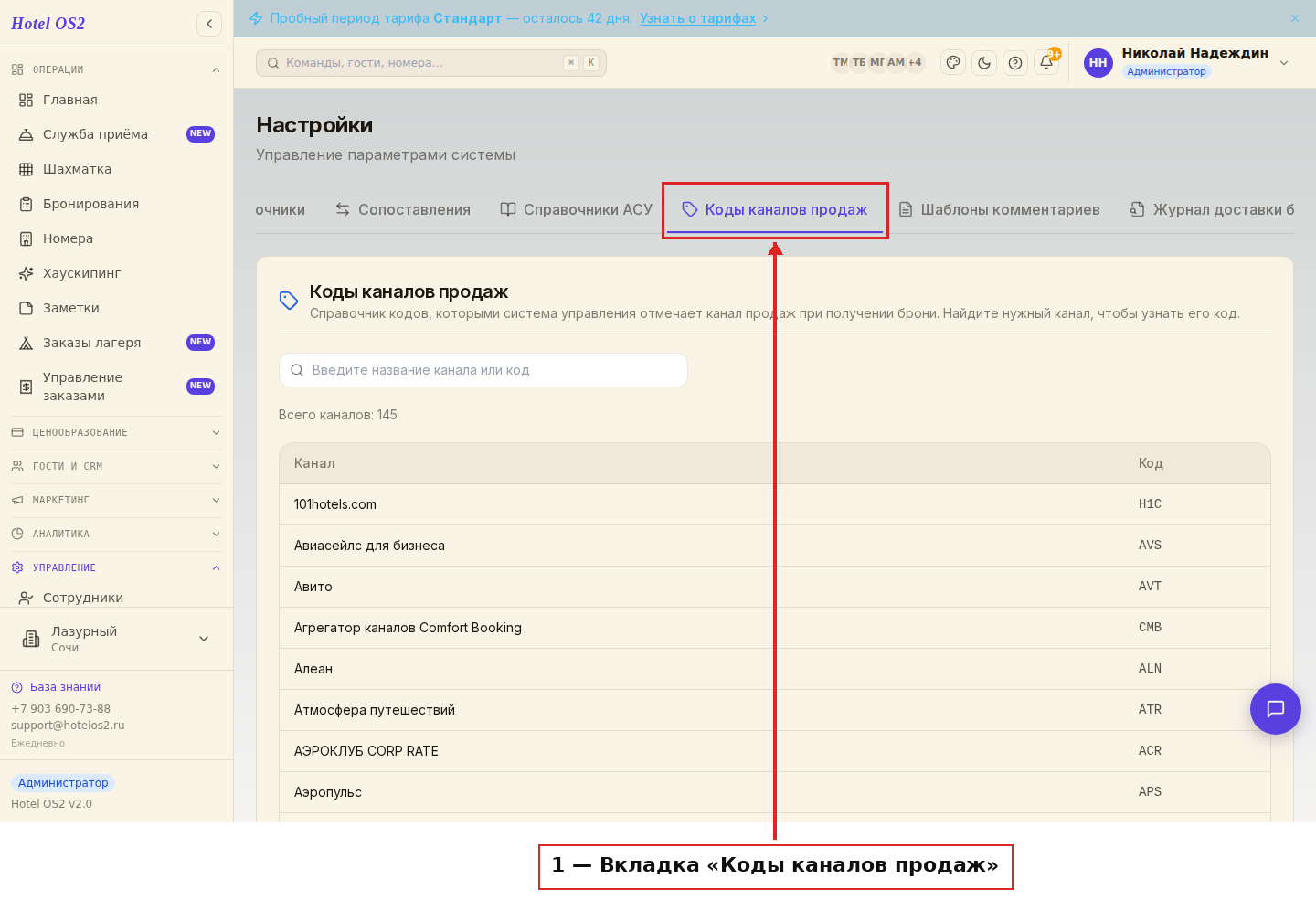Switch to Шаблоны комментариев tab
1316x911 pixels.
click(999, 209)
